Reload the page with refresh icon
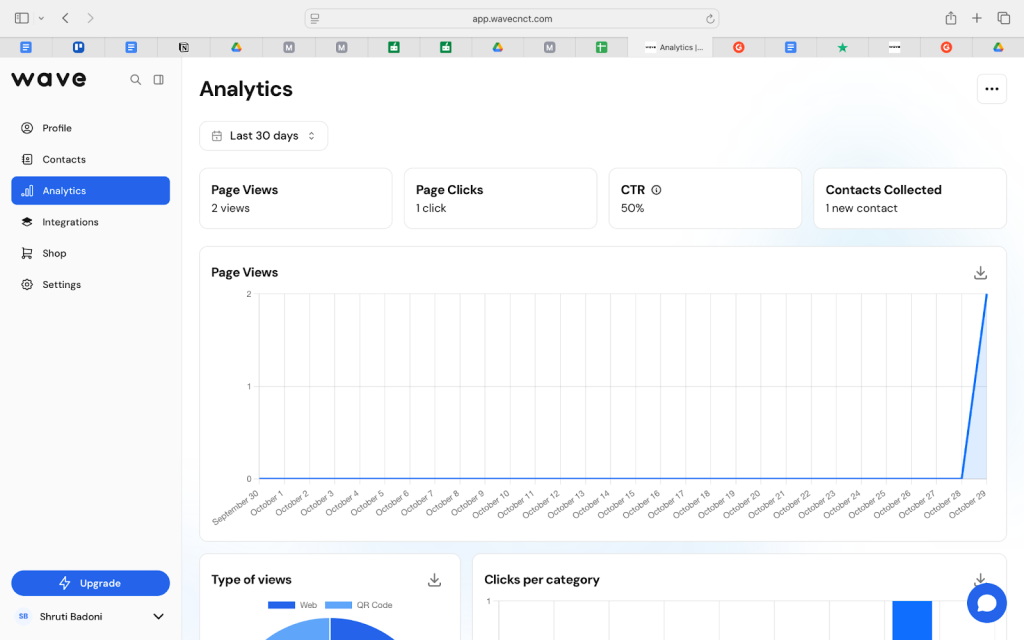1024x640 pixels. click(x=710, y=18)
